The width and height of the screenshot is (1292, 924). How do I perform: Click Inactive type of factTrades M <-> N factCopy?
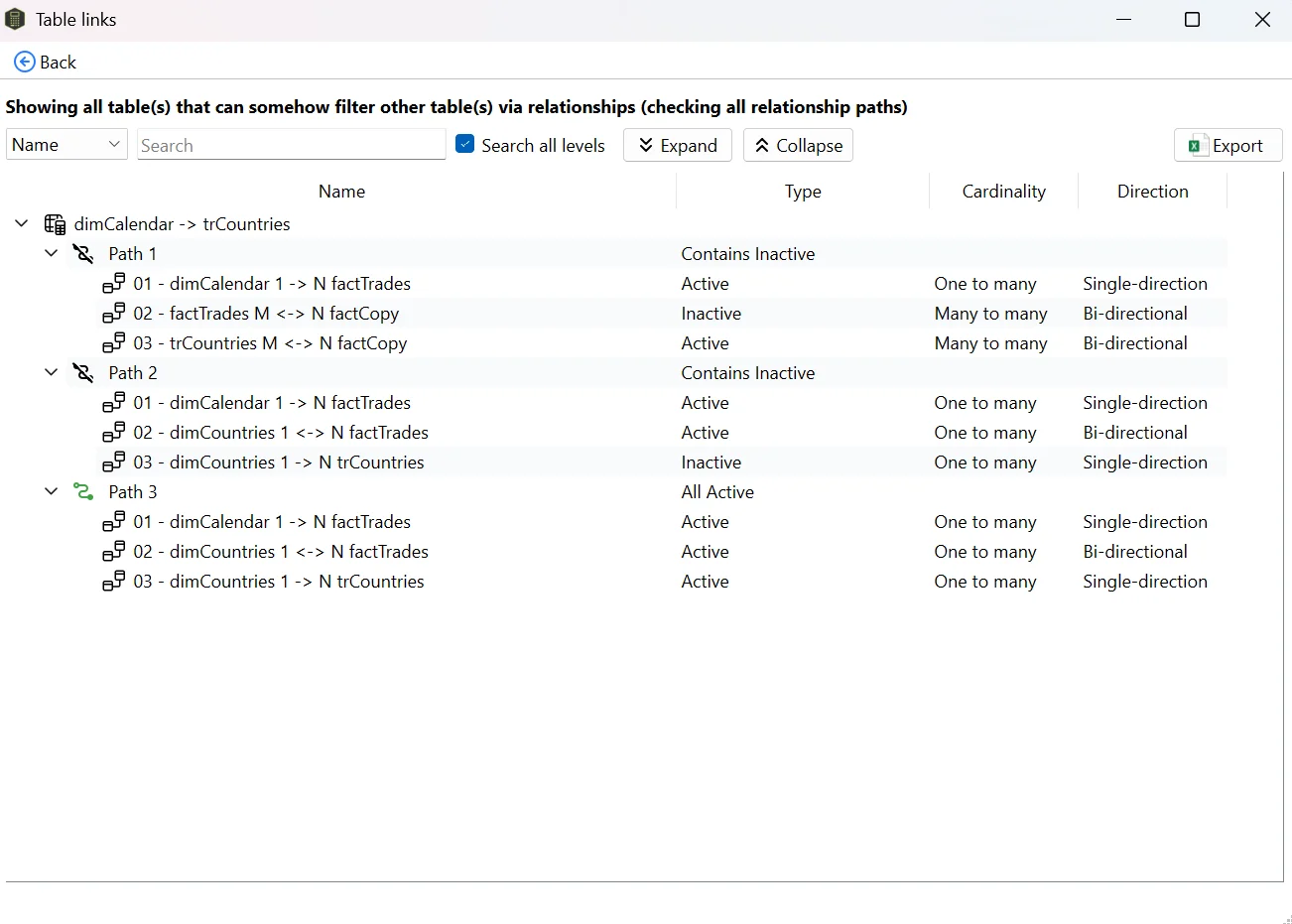click(711, 314)
